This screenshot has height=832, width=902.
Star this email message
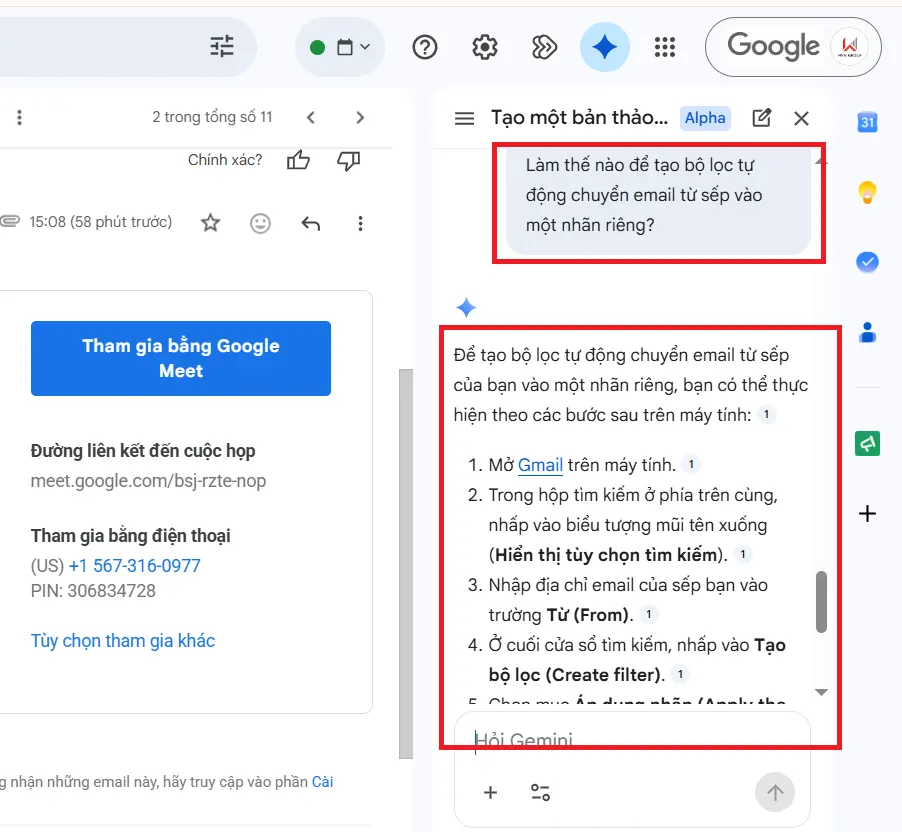pos(211,223)
